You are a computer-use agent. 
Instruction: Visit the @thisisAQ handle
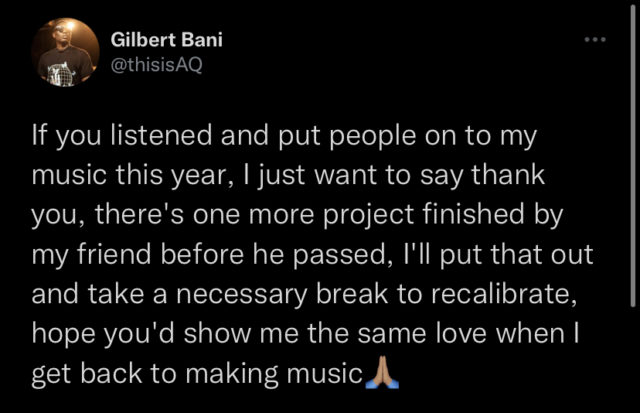[156, 64]
